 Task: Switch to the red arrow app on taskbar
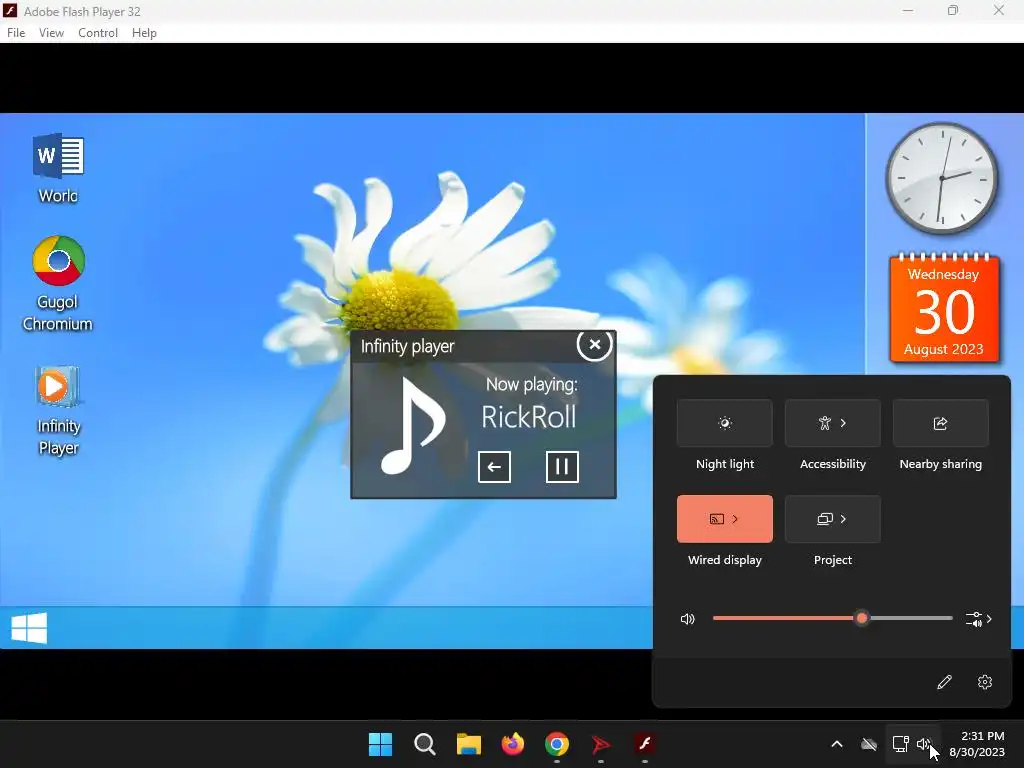tap(600, 744)
